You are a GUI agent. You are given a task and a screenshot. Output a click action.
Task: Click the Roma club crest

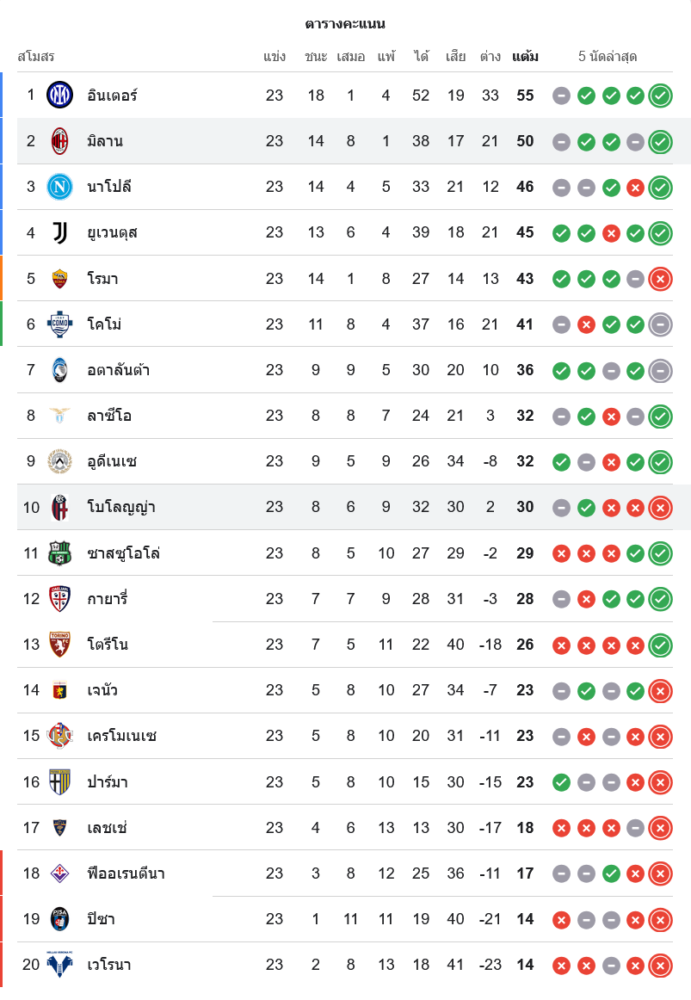[60, 278]
